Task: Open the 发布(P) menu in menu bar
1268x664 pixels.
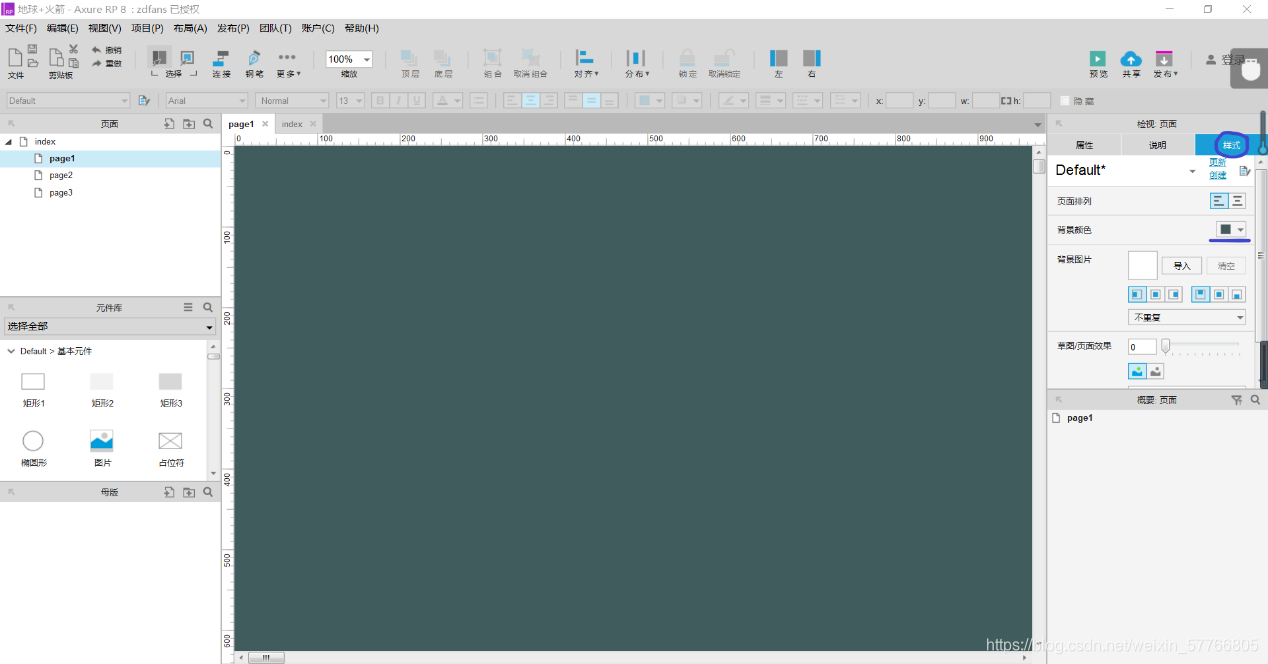Action: (233, 28)
